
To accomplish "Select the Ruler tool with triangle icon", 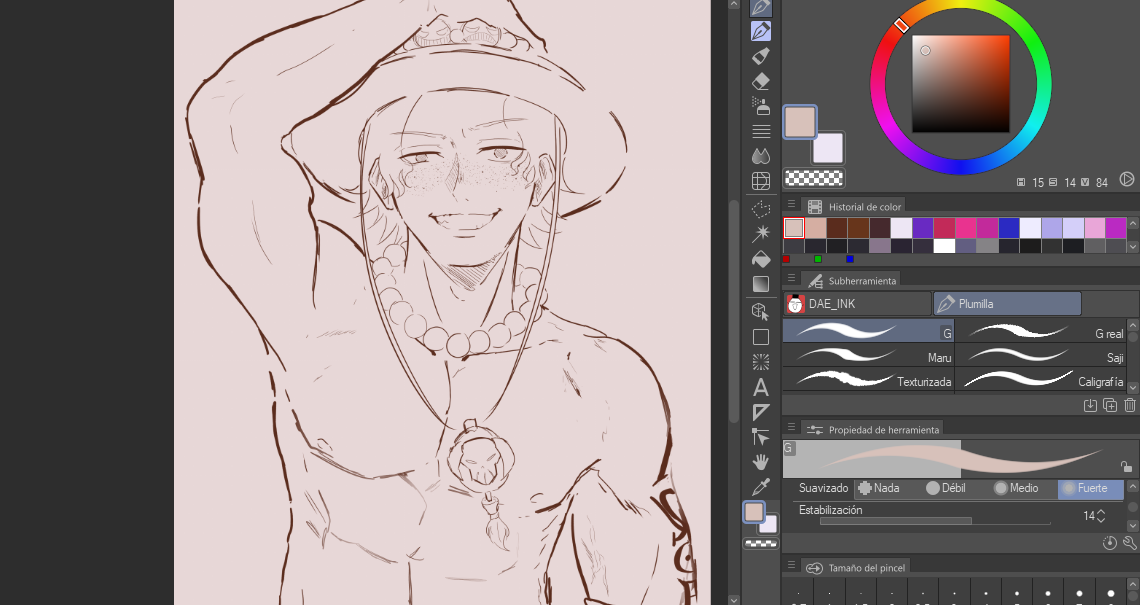I will [760, 412].
